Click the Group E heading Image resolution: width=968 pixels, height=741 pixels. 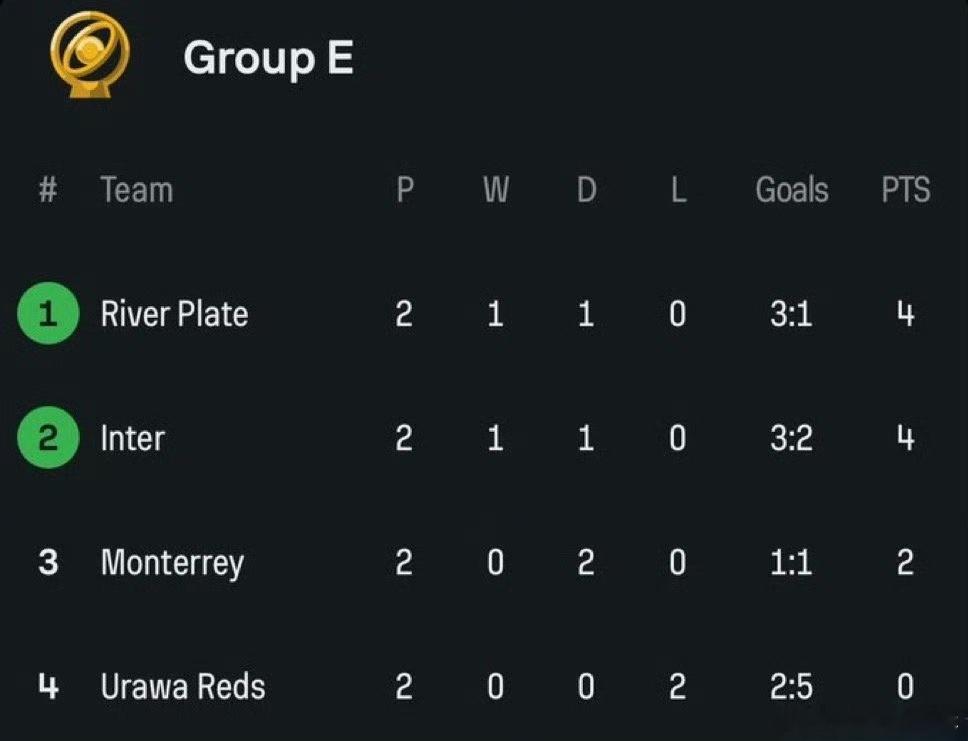click(x=269, y=57)
